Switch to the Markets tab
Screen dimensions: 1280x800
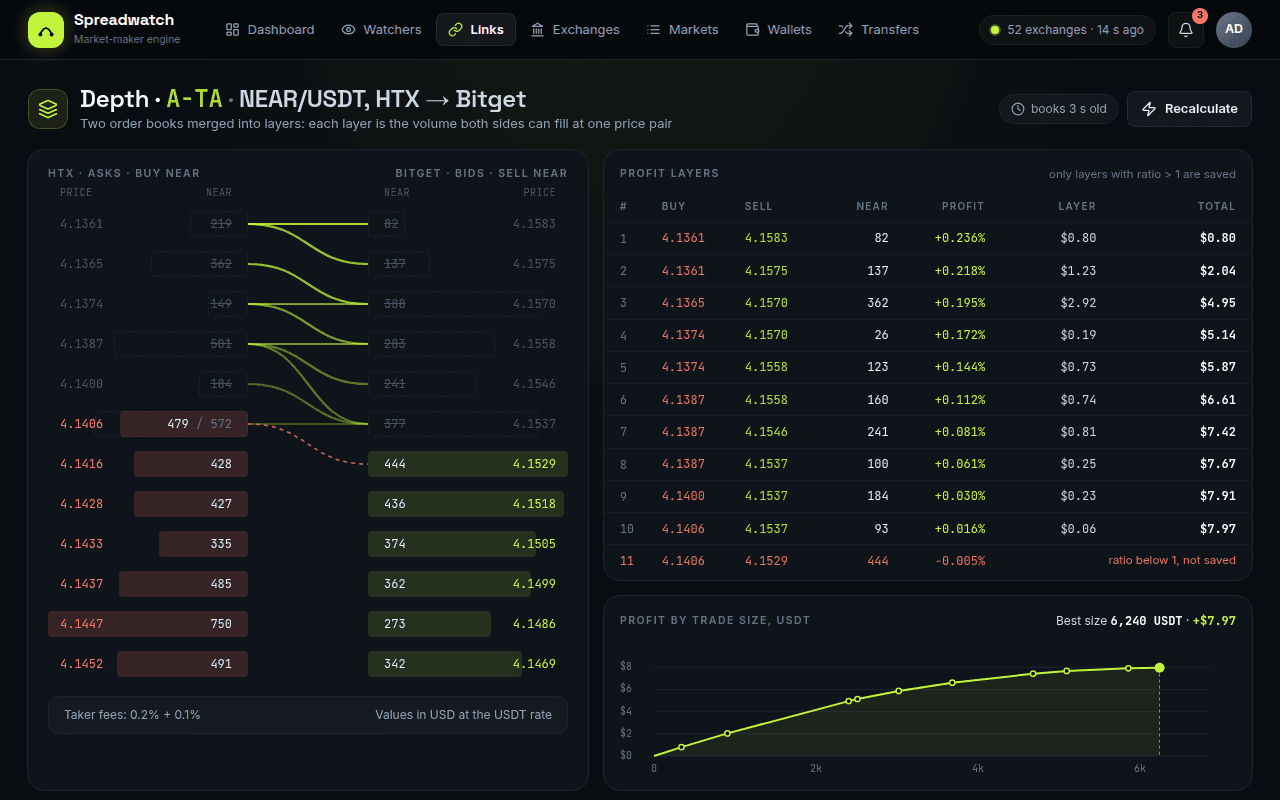682,30
